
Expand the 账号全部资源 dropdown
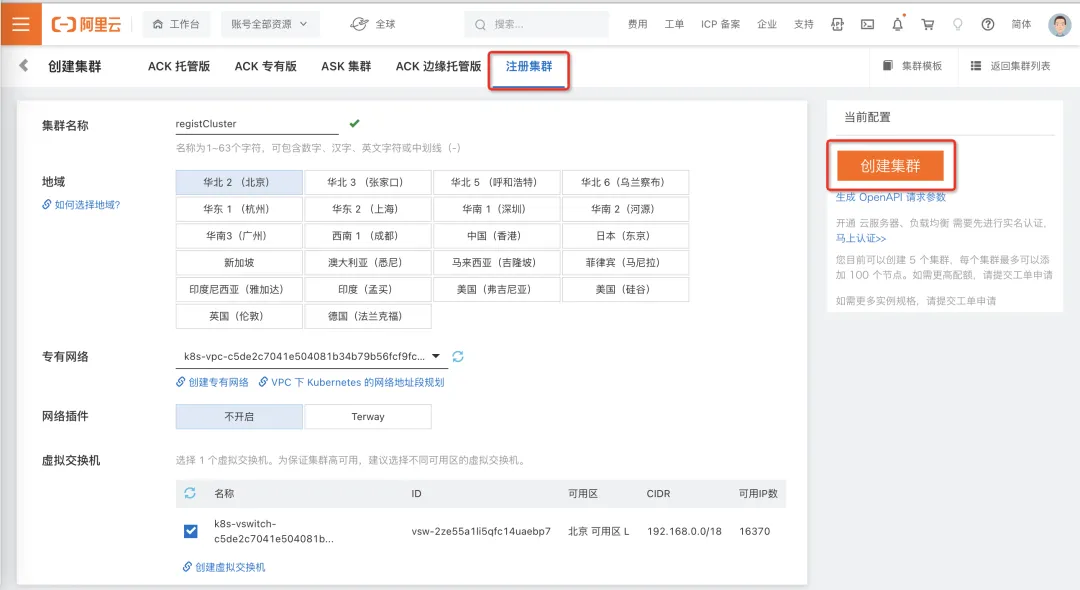269,24
